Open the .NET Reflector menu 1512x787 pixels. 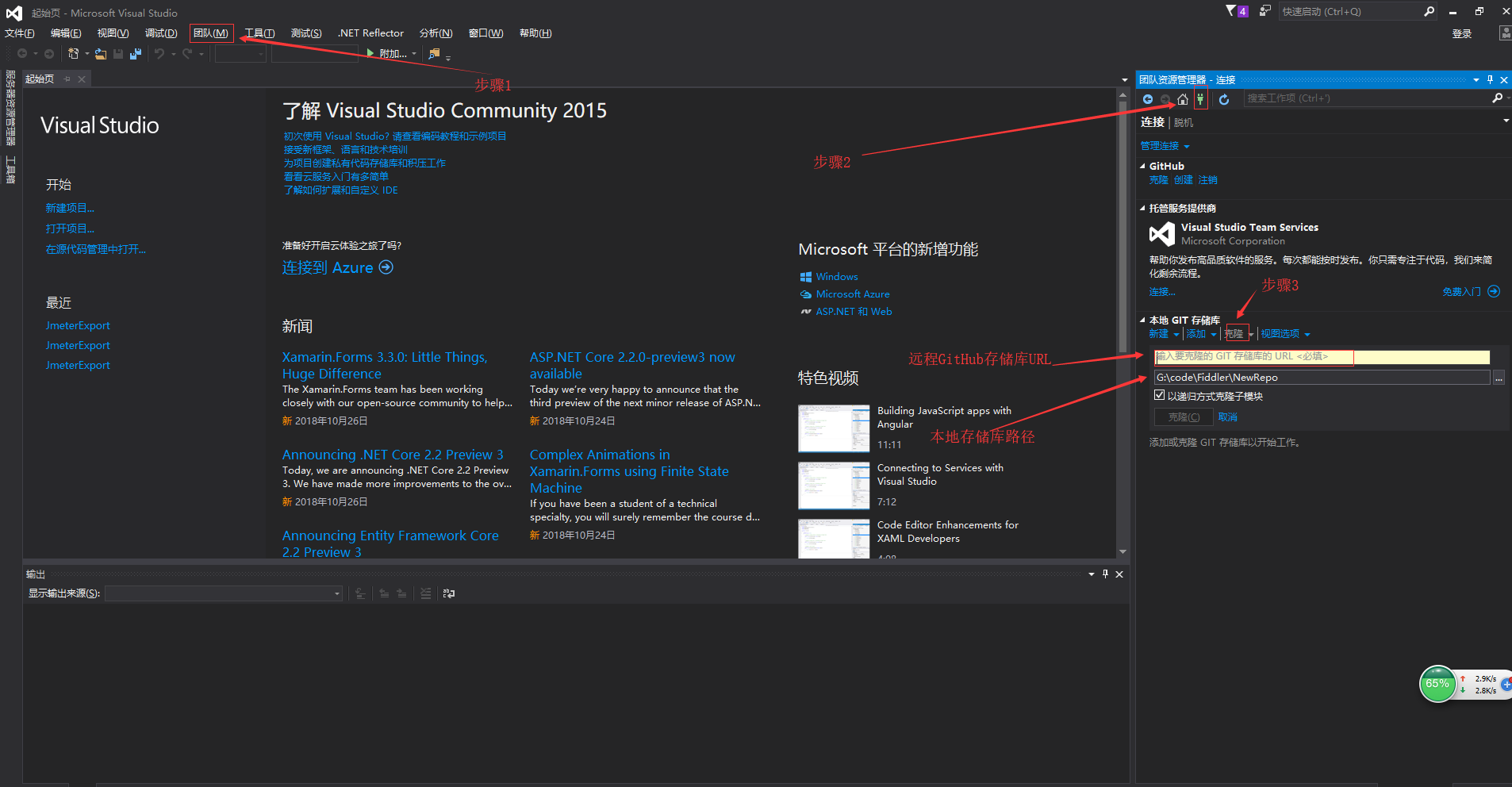tap(370, 33)
